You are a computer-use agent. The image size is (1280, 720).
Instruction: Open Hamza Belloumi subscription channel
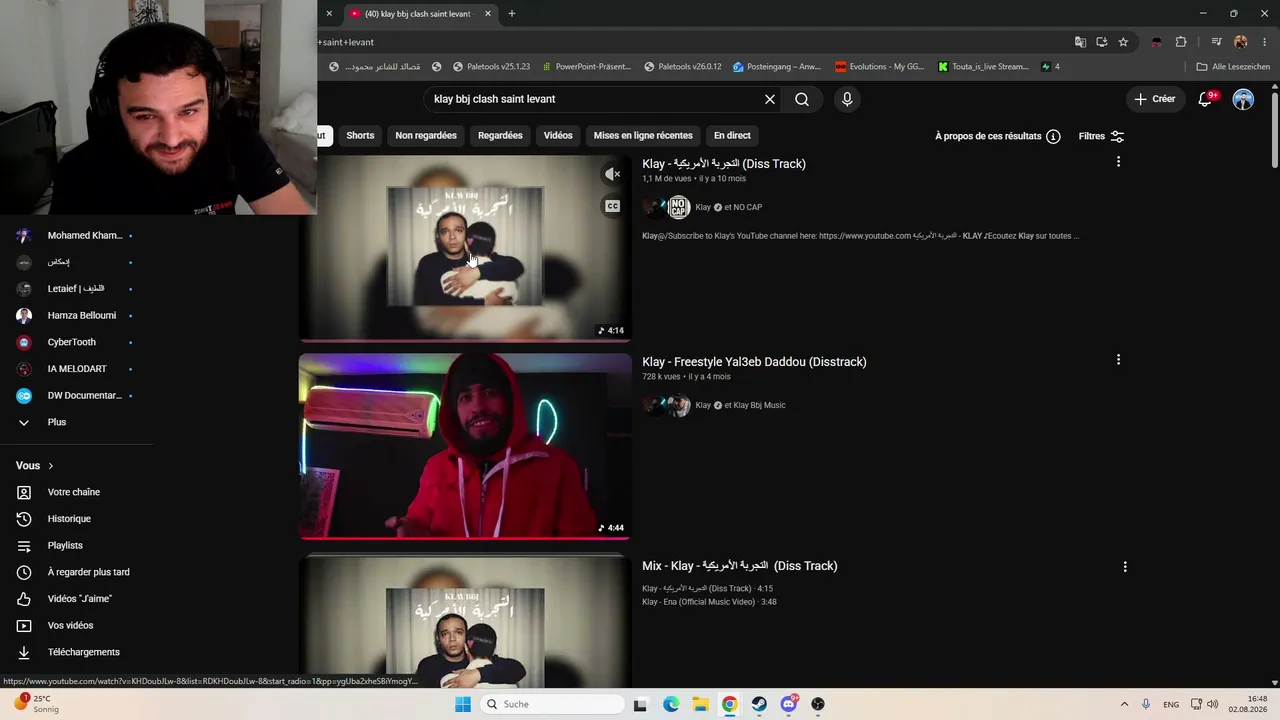[x=76, y=316]
